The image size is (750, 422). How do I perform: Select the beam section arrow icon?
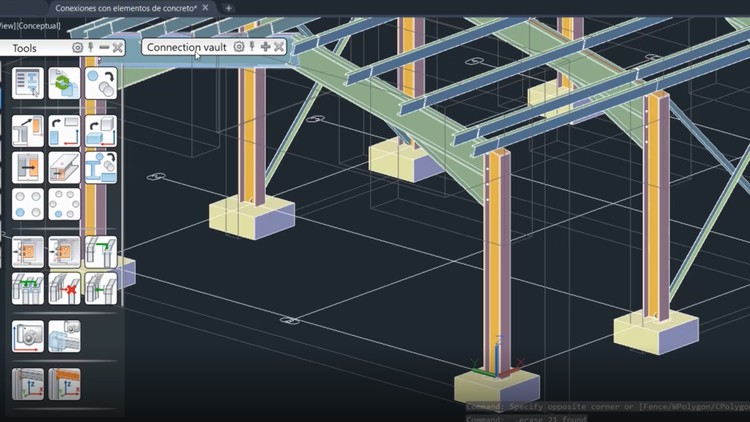pyautogui.click(x=64, y=167)
